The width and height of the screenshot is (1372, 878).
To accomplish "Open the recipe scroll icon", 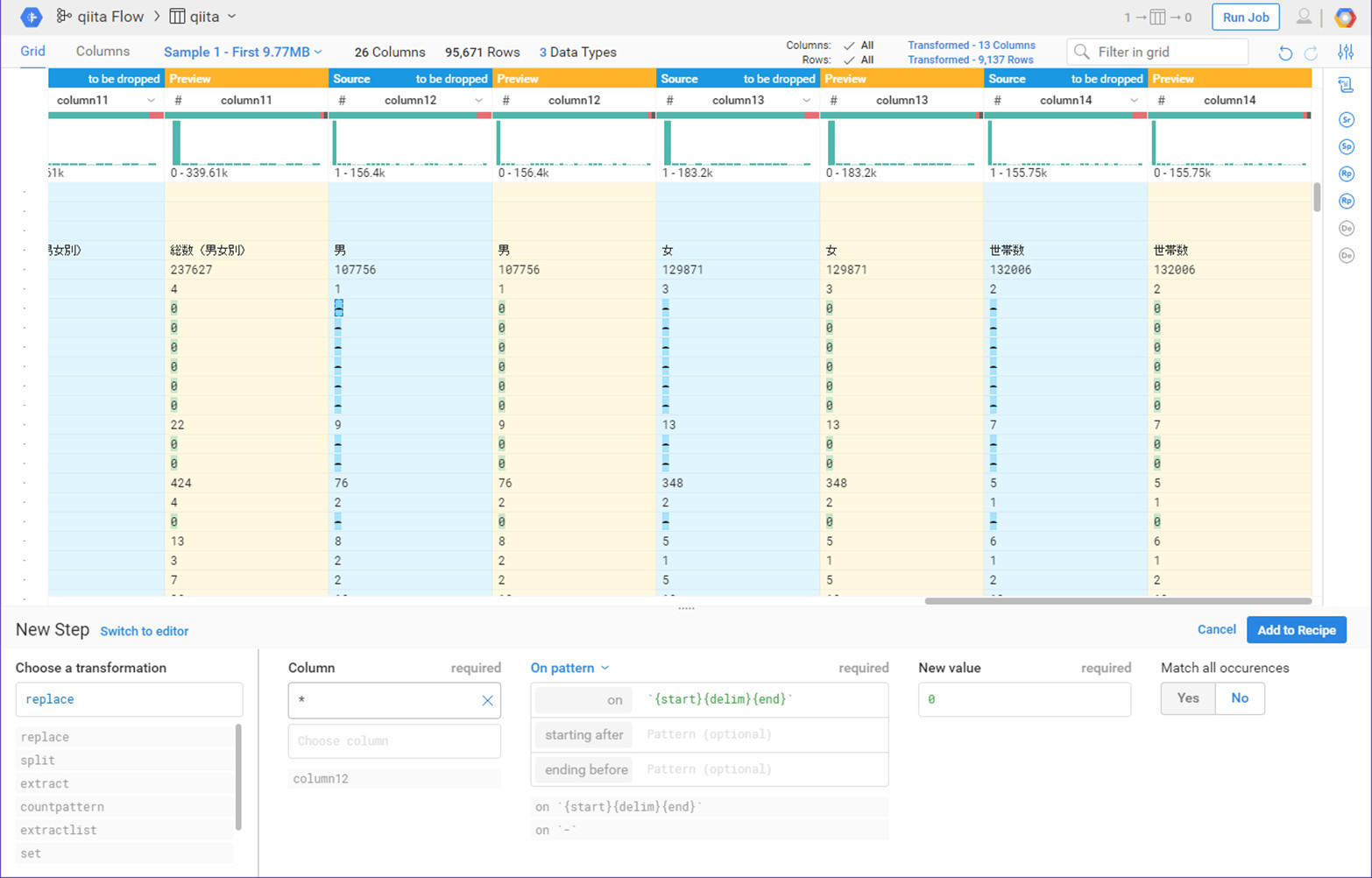I will coord(1346,85).
